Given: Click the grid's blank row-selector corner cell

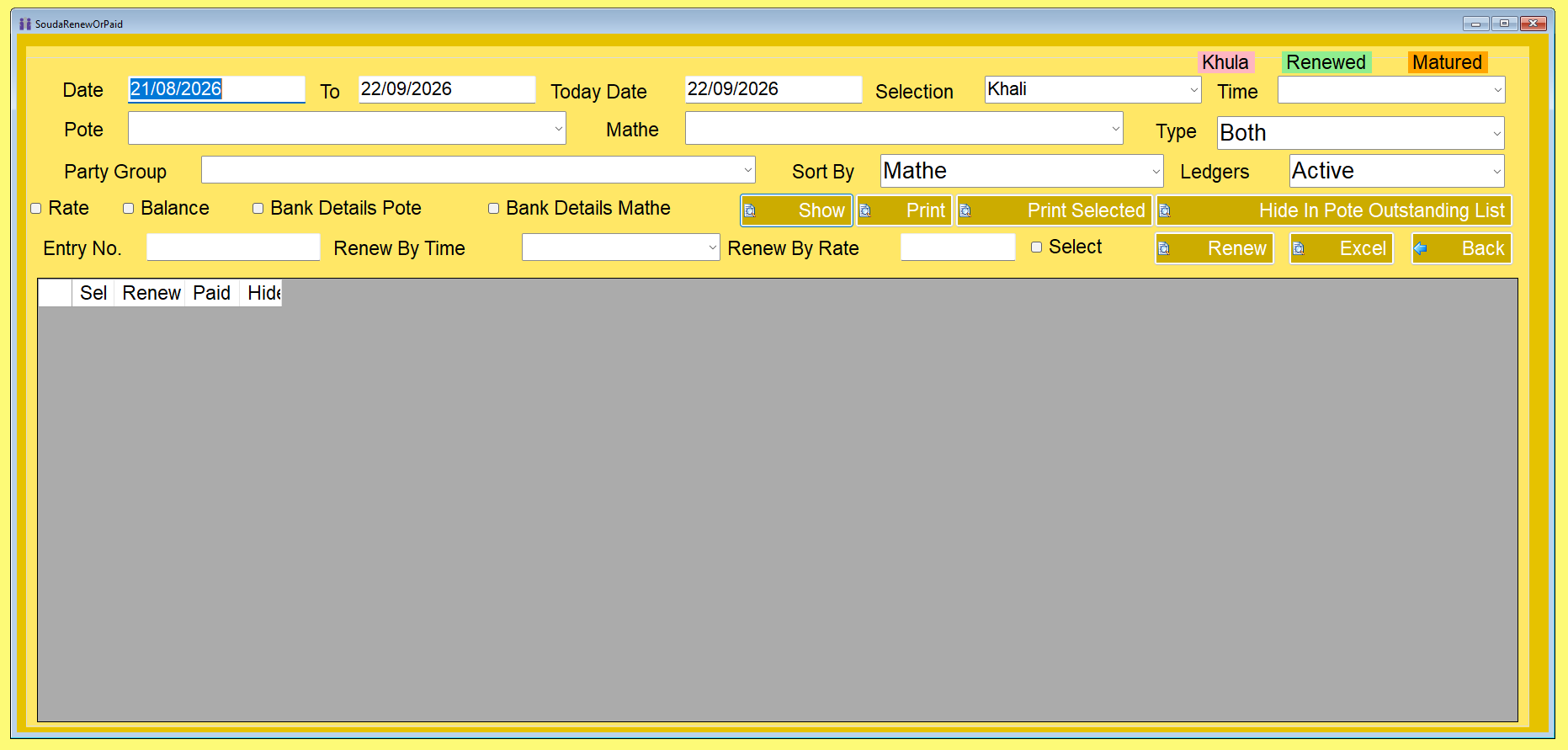Looking at the screenshot, I should pos(55,293).
